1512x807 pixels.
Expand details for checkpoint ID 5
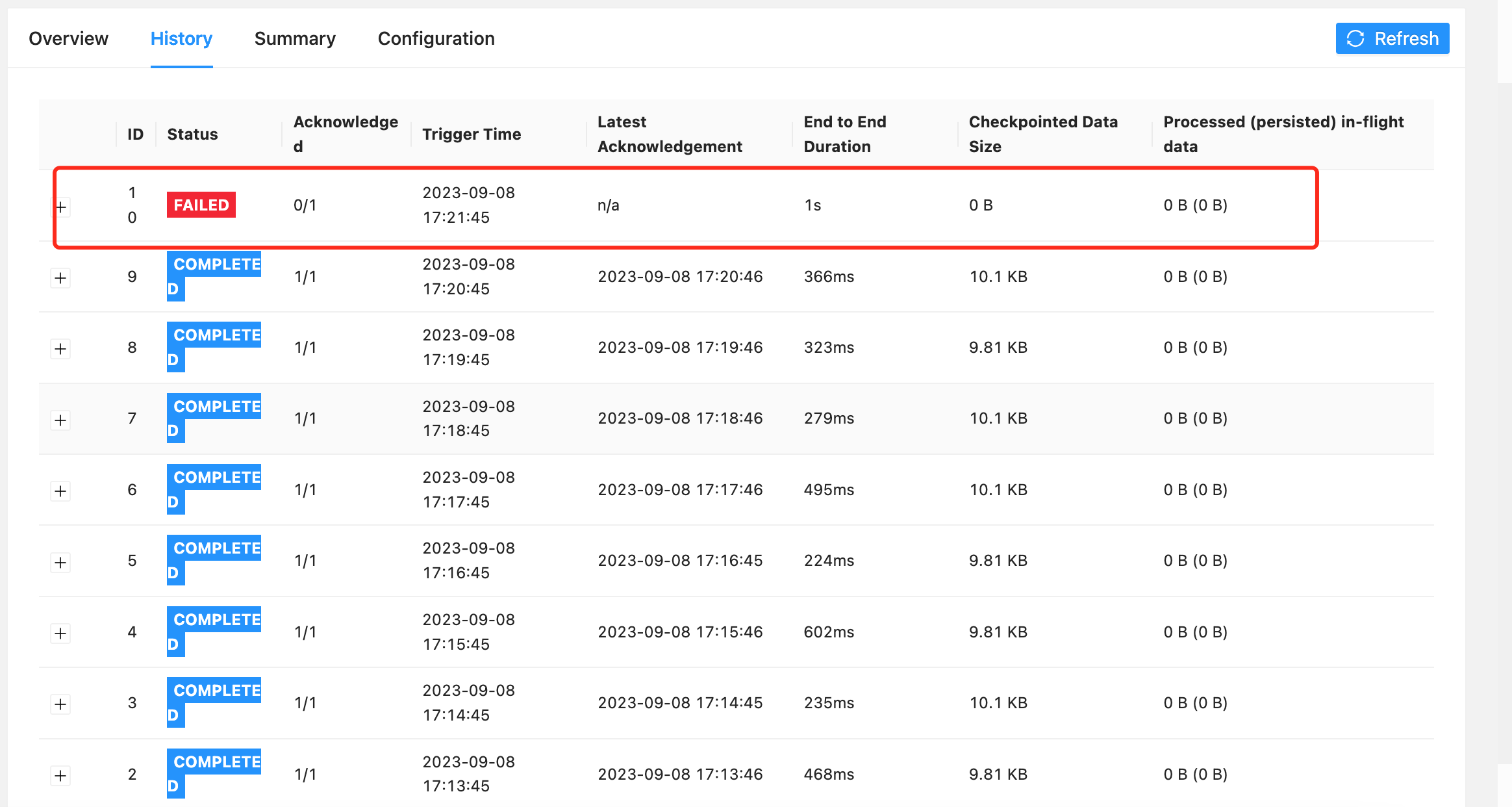(60, 563)
